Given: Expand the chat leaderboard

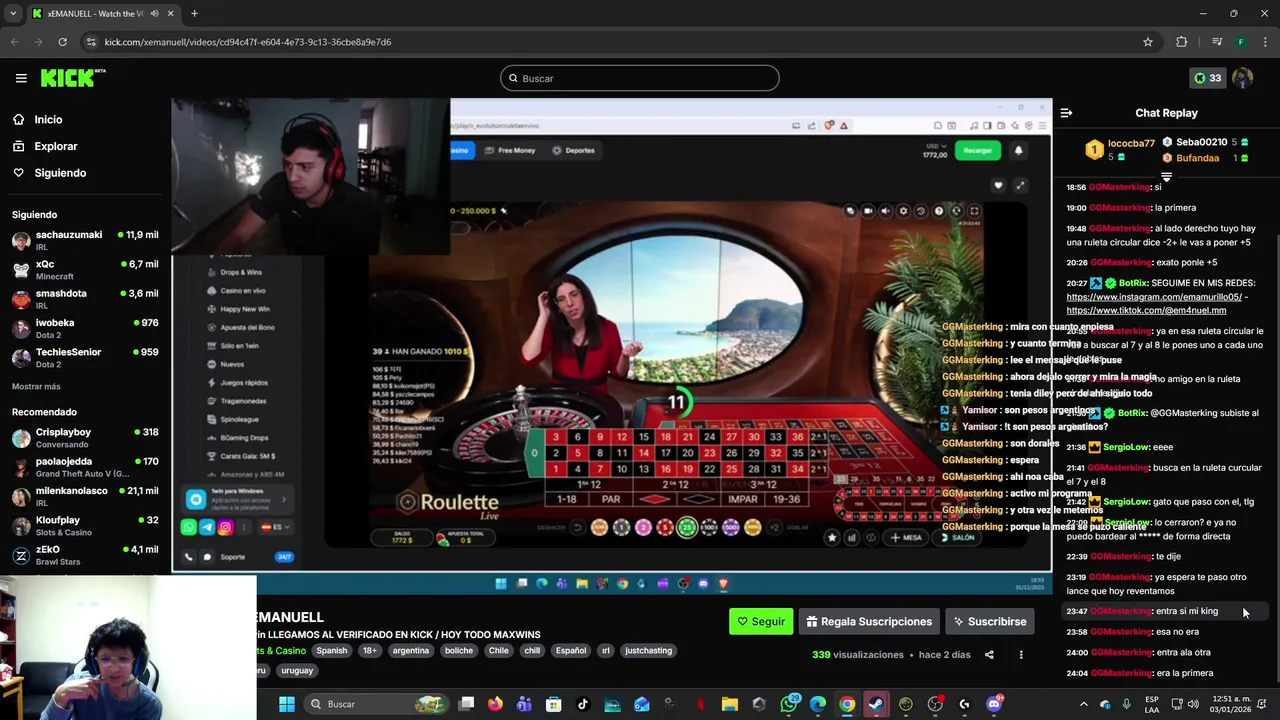Looking at the screenshot, I should [x=1166, y=176].
